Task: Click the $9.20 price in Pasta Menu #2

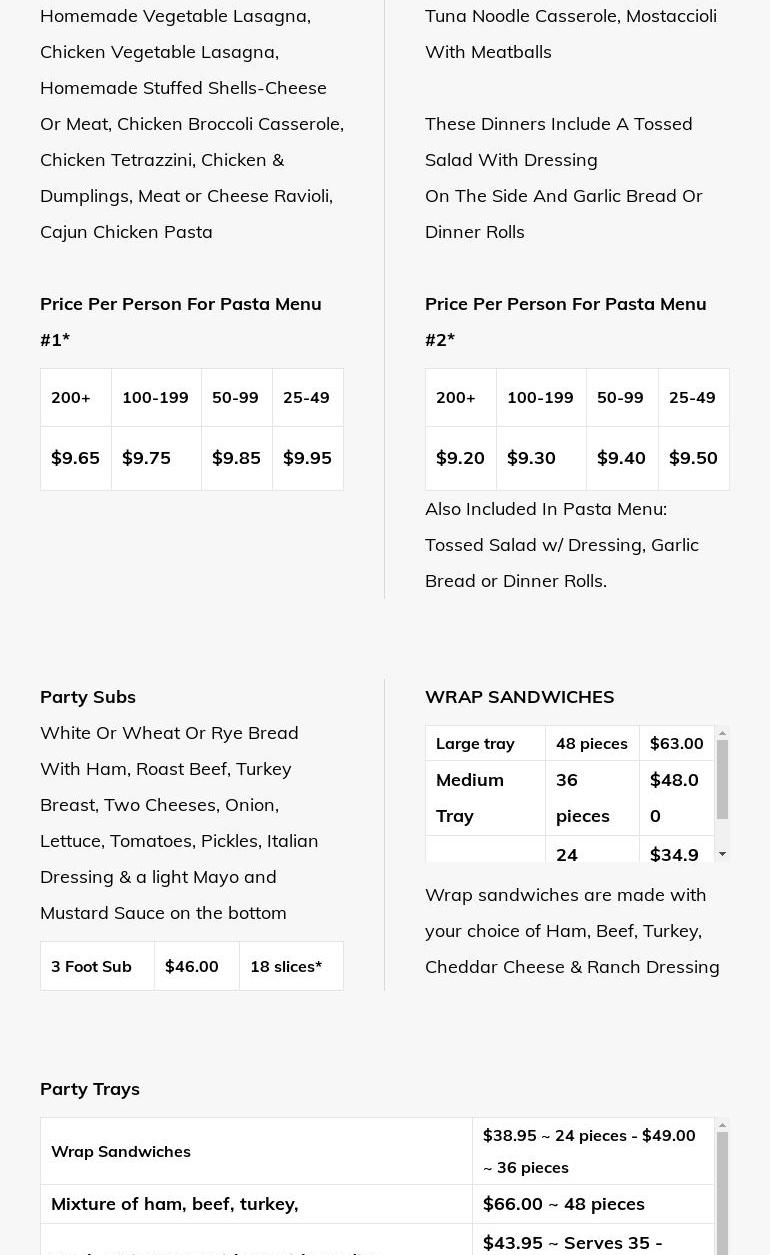Action: click(x=460, y=458)
